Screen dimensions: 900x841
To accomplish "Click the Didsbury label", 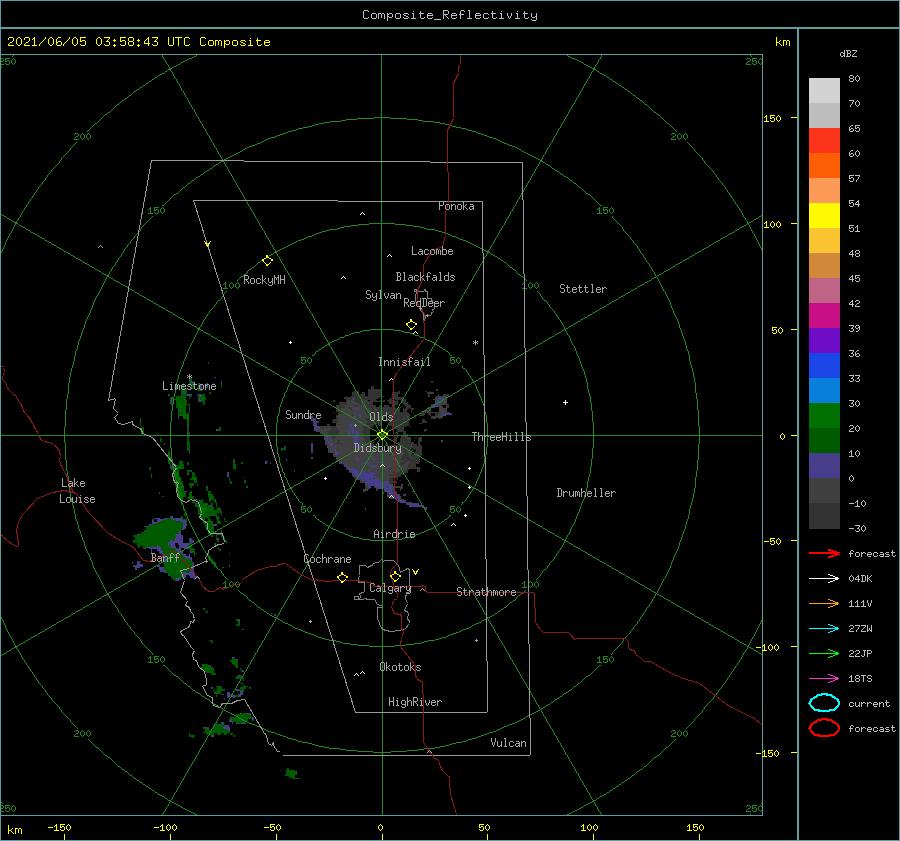I will tap(378, 448).
